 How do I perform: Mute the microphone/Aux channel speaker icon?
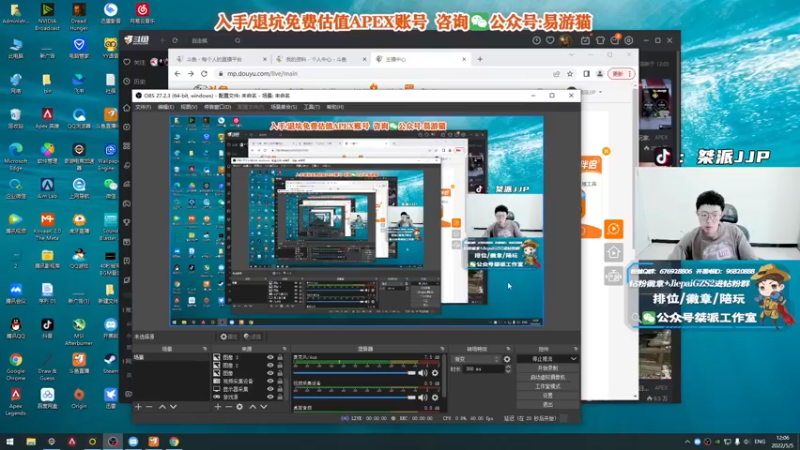422,373
